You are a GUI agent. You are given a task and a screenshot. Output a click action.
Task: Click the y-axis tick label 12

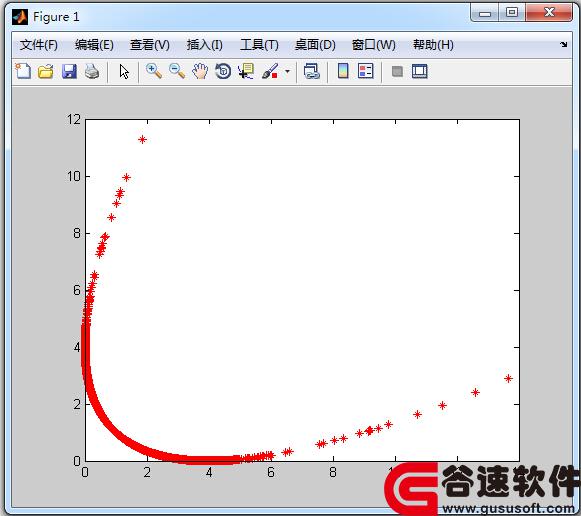(x=73, y=119)
